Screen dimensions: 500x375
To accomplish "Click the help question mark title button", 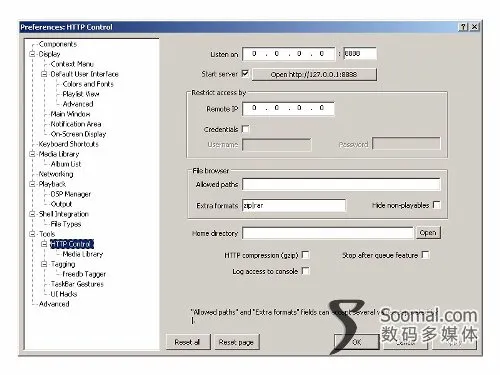I will (463, 27).
